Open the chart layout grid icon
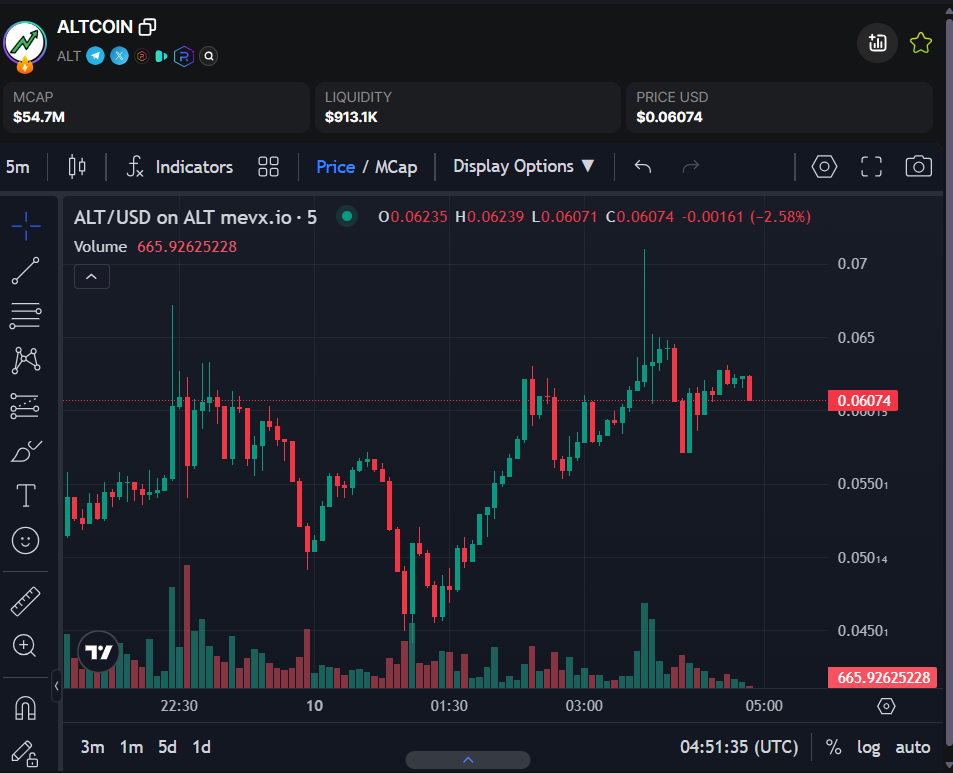Image resolution: width=953 pixels, height=773 pixels. pyautogui.click(x=268, y=167)
